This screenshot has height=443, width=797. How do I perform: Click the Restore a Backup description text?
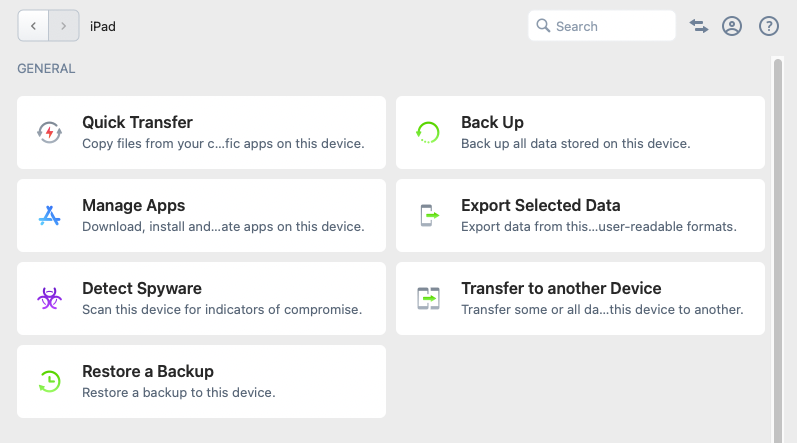point(179,392)
